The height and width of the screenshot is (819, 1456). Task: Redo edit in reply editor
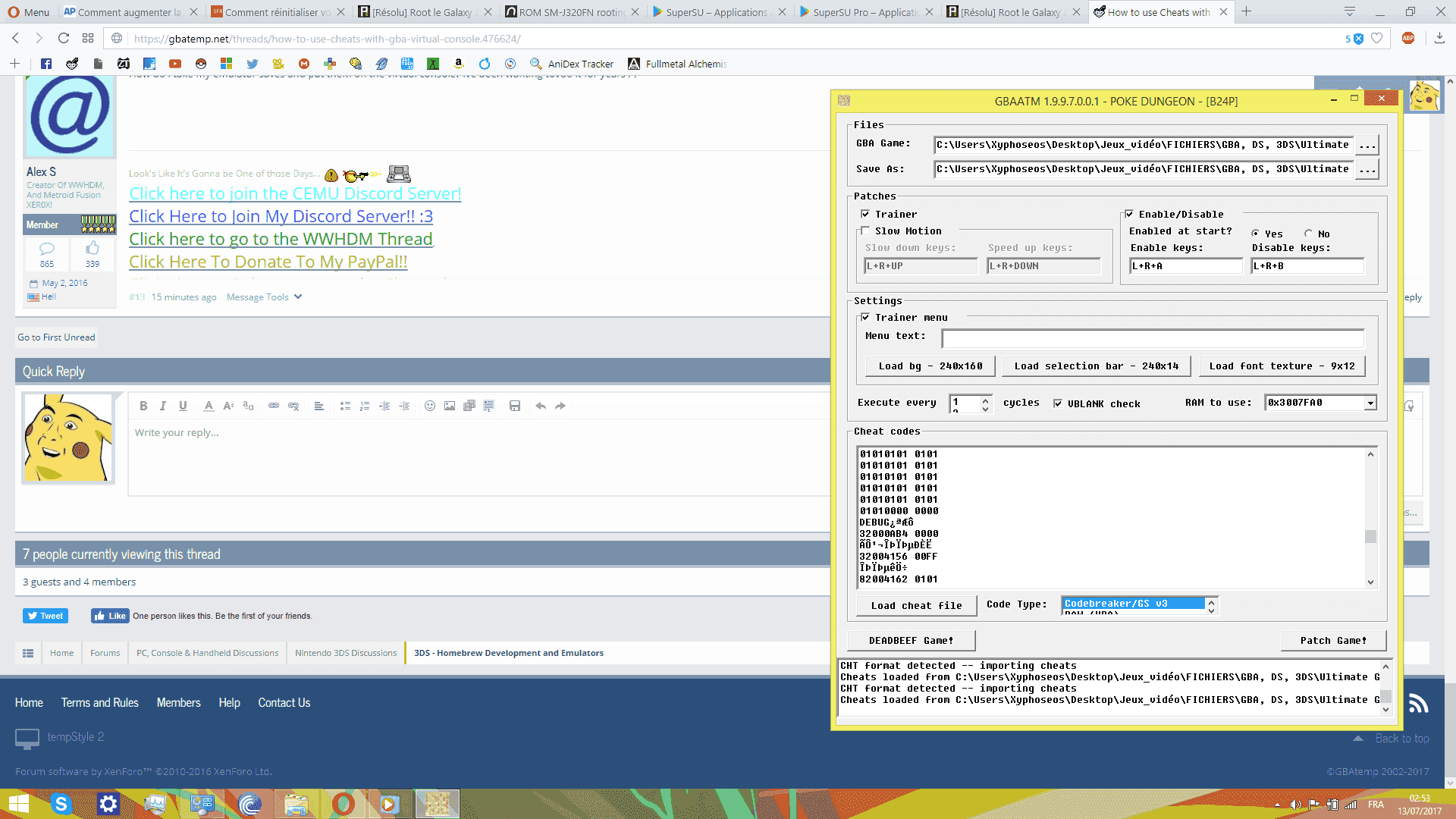tap(560, 406)
